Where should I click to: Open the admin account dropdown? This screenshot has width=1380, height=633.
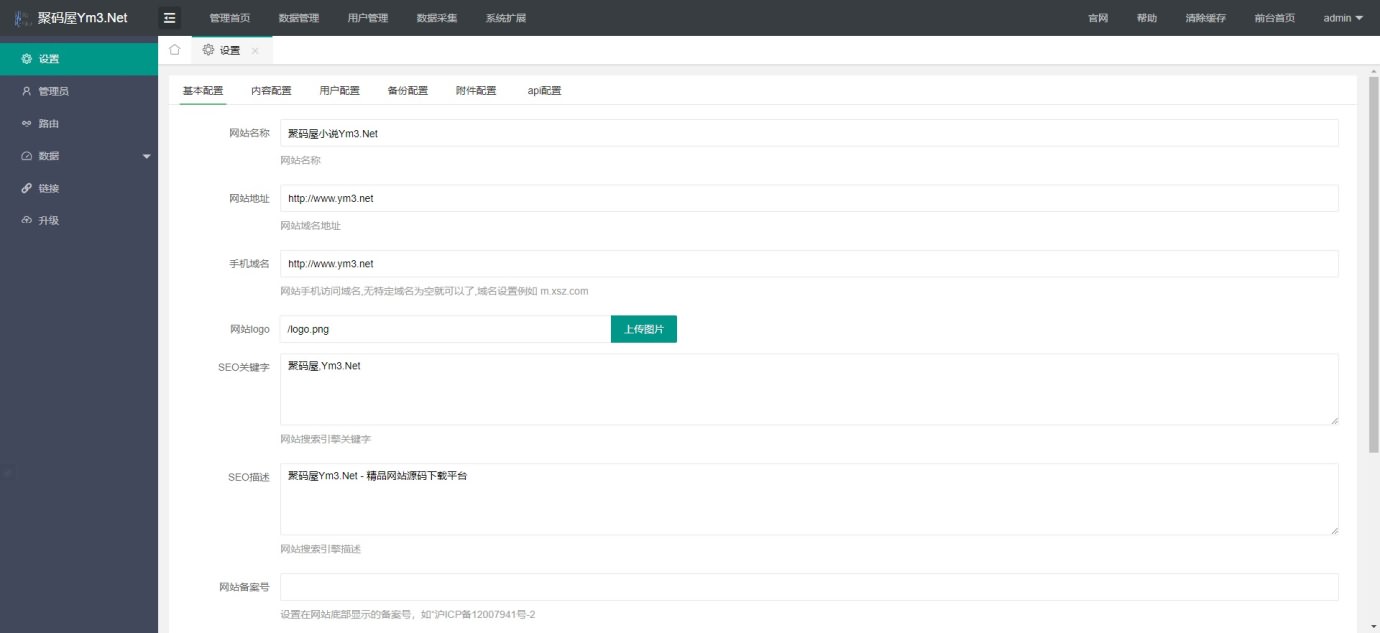[x=1342, y=18]
